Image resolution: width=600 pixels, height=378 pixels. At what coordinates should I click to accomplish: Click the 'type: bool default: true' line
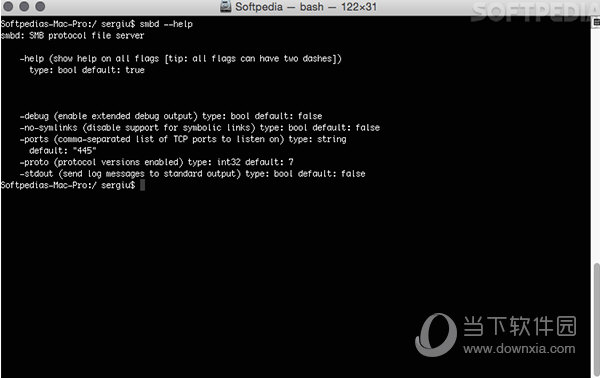click(x=87, y=70)
